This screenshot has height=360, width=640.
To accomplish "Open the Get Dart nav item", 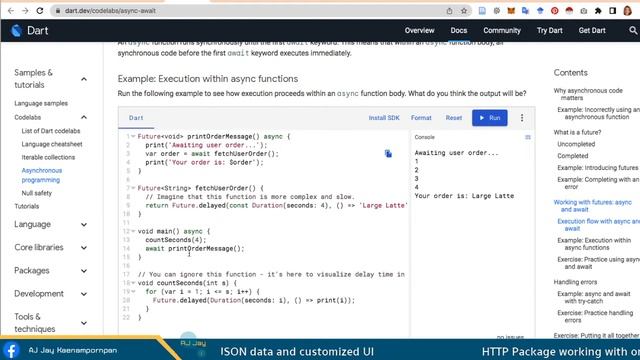I will (x=592, y=31).
